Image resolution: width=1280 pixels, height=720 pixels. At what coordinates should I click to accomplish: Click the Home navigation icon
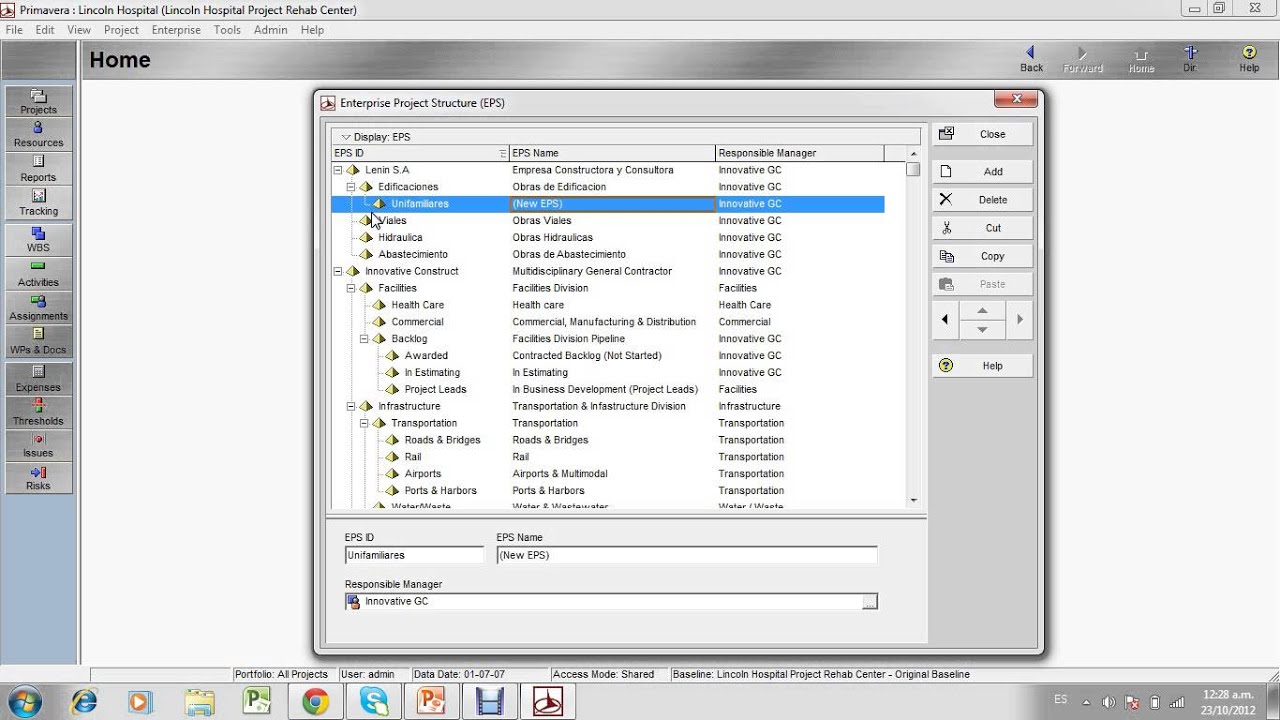click(x=1141, y=61)
